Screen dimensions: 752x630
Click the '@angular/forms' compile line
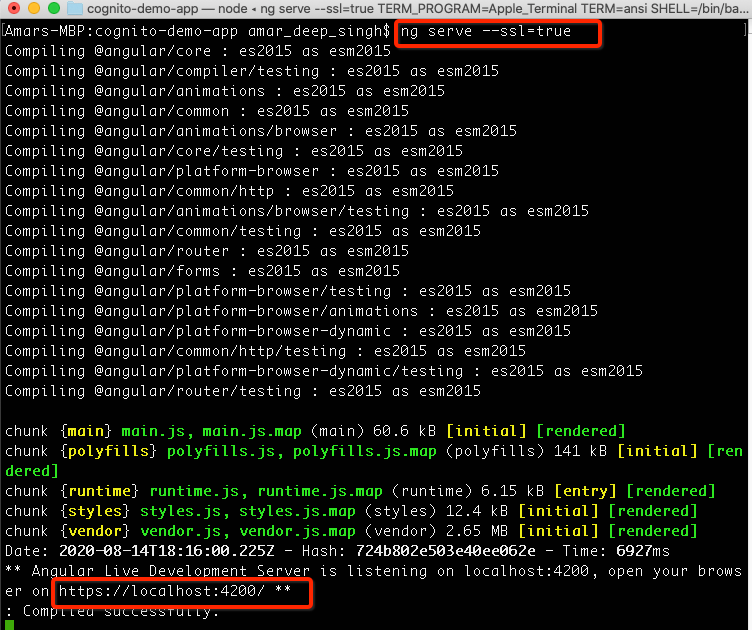pyautogui.click(x=202, y=271)
